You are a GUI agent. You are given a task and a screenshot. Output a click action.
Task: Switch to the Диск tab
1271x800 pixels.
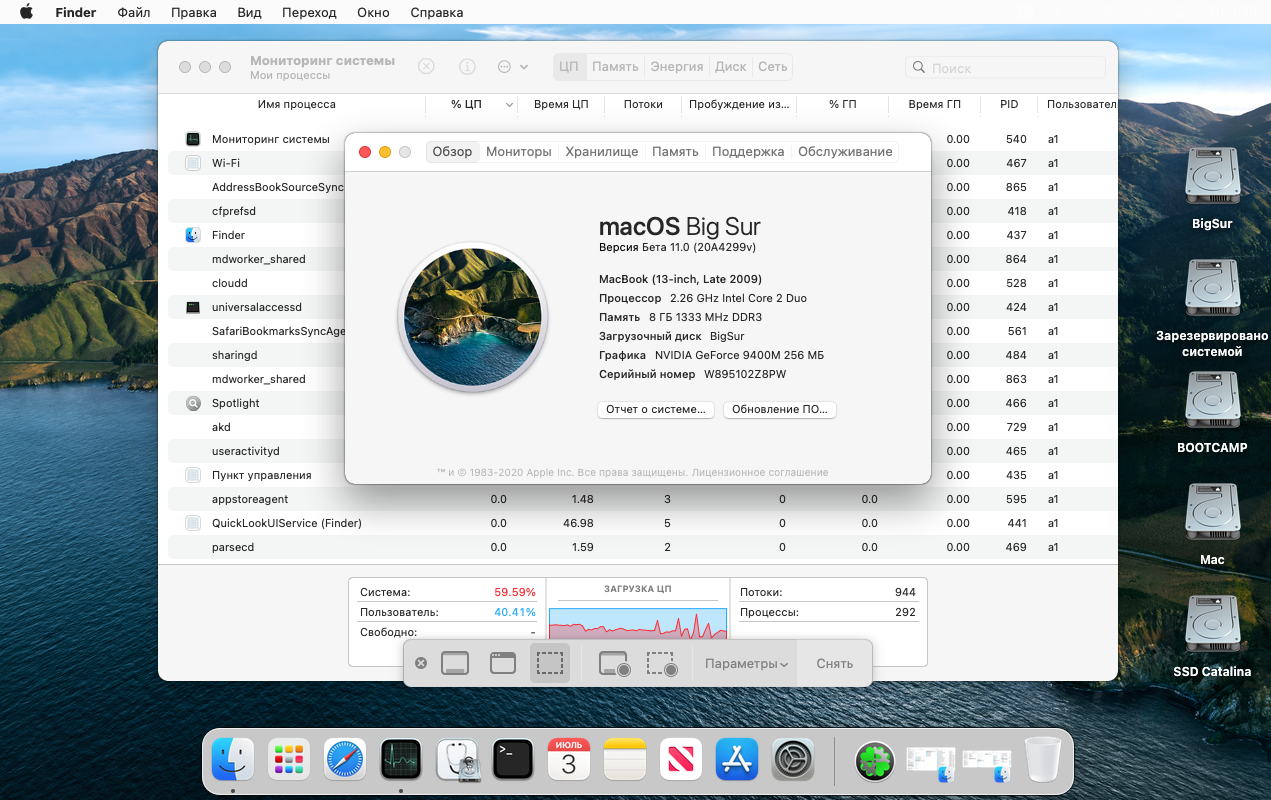731,67
